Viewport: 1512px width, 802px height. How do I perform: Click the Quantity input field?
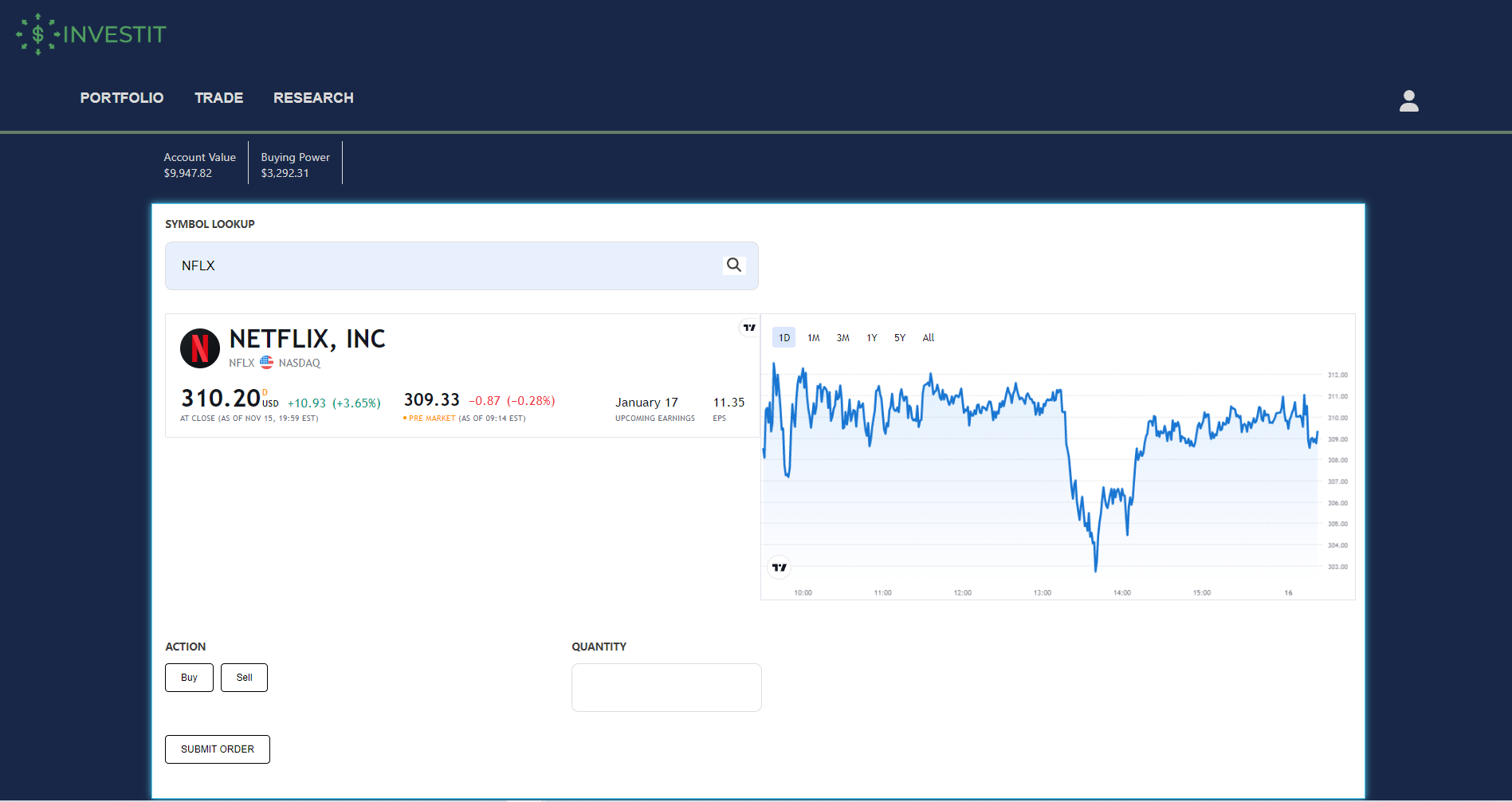tap(666, 686)
